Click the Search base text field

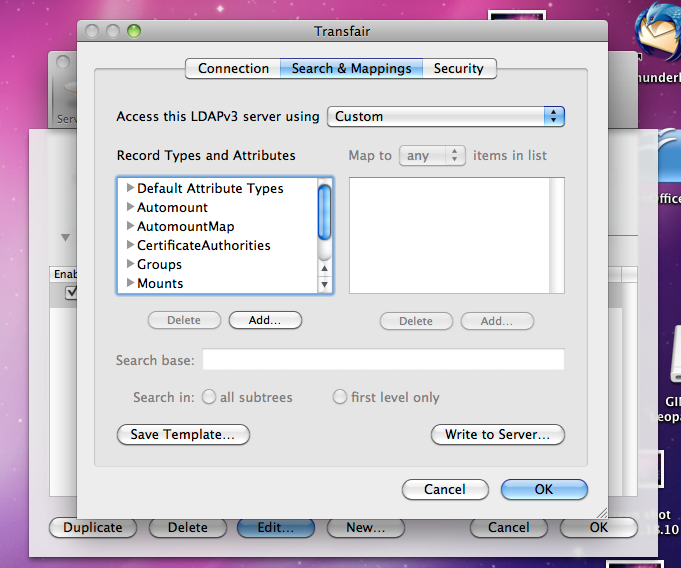pos(383,359)
